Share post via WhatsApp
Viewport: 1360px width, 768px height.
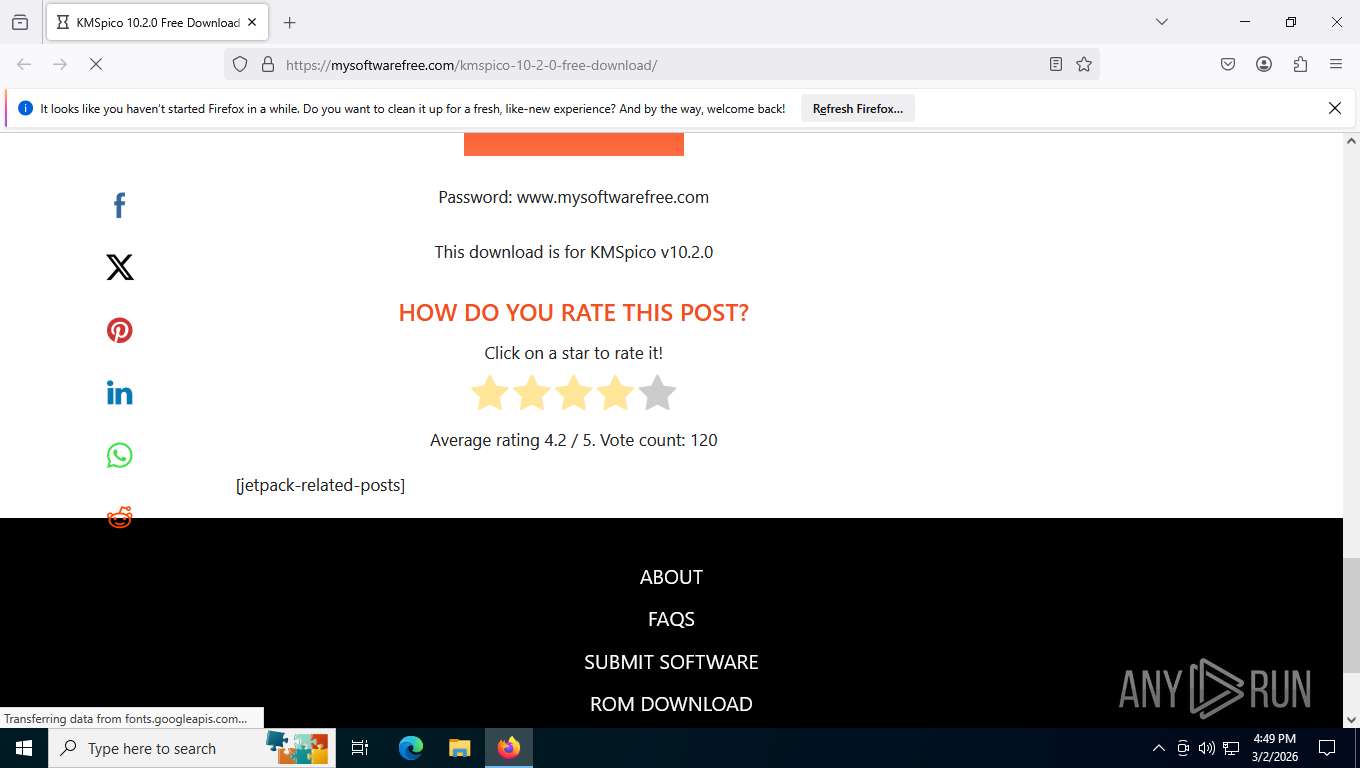pos(119,455)
